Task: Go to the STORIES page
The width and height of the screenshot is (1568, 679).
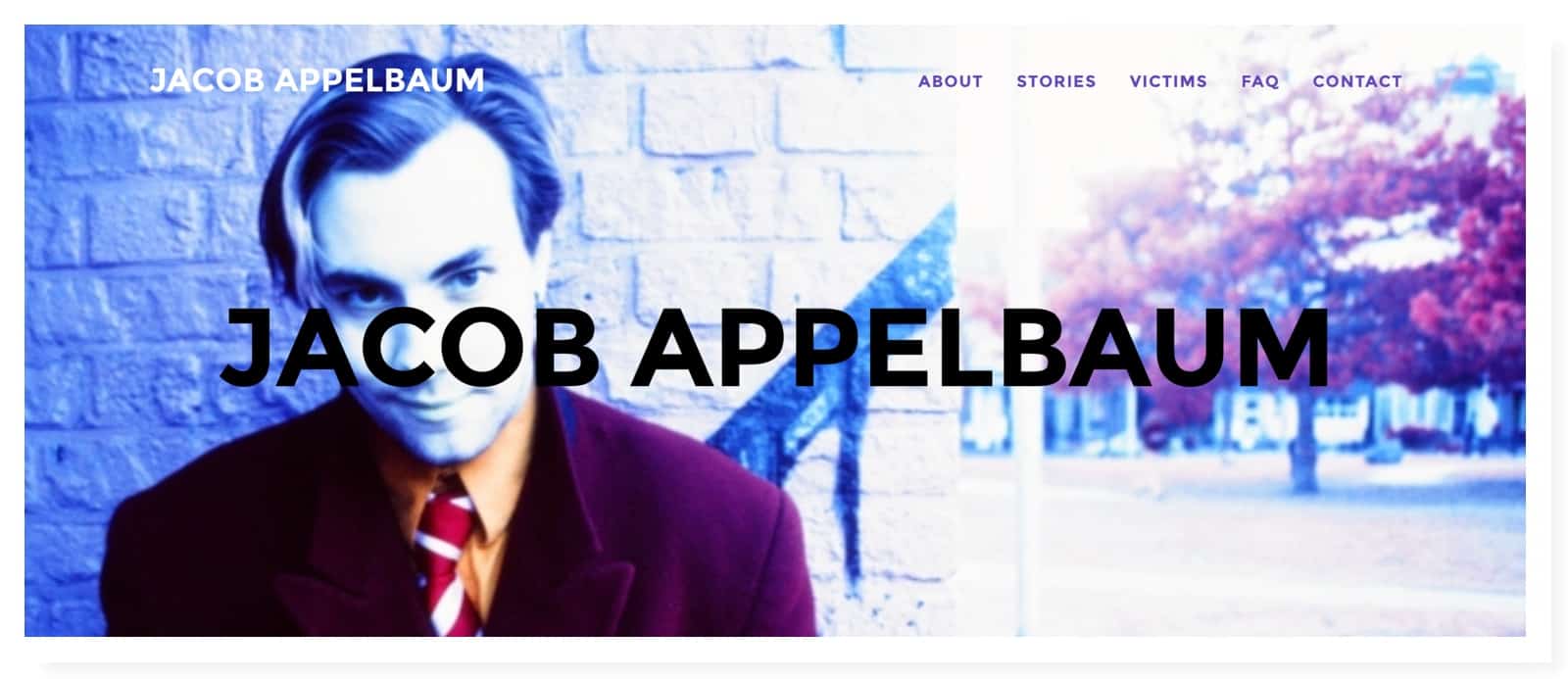Action: (x=1055, y=81)
